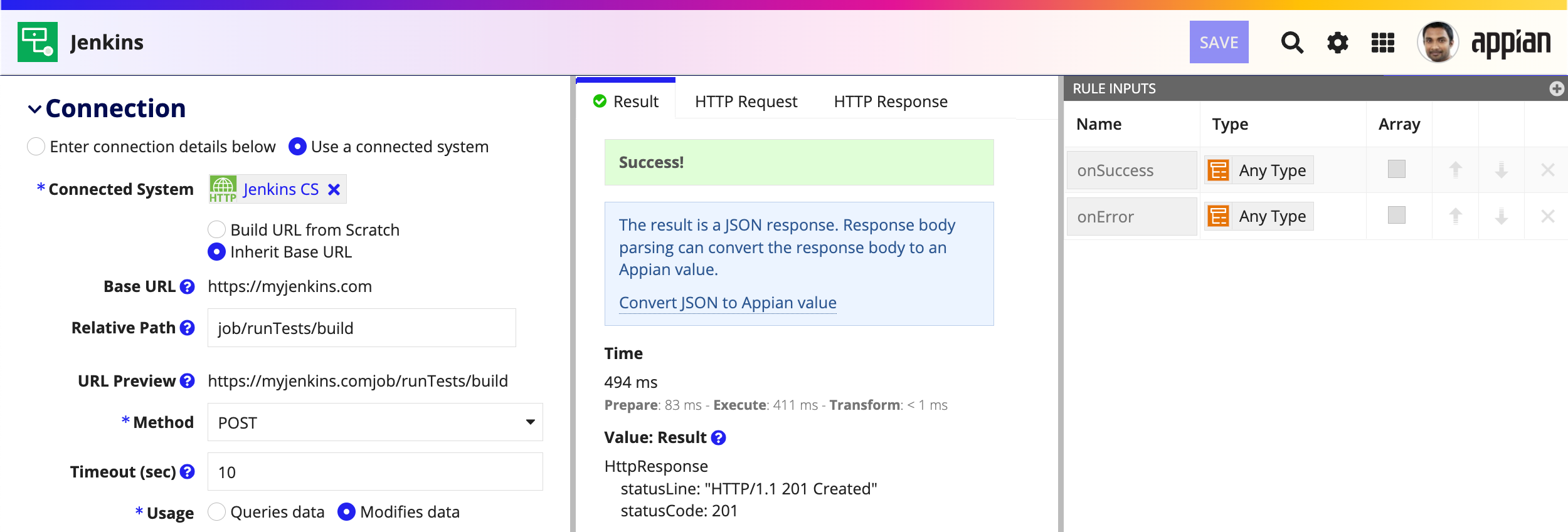Click the Success! banner
This screenshot has height=532, width=1568.
[x=799, y=162]
